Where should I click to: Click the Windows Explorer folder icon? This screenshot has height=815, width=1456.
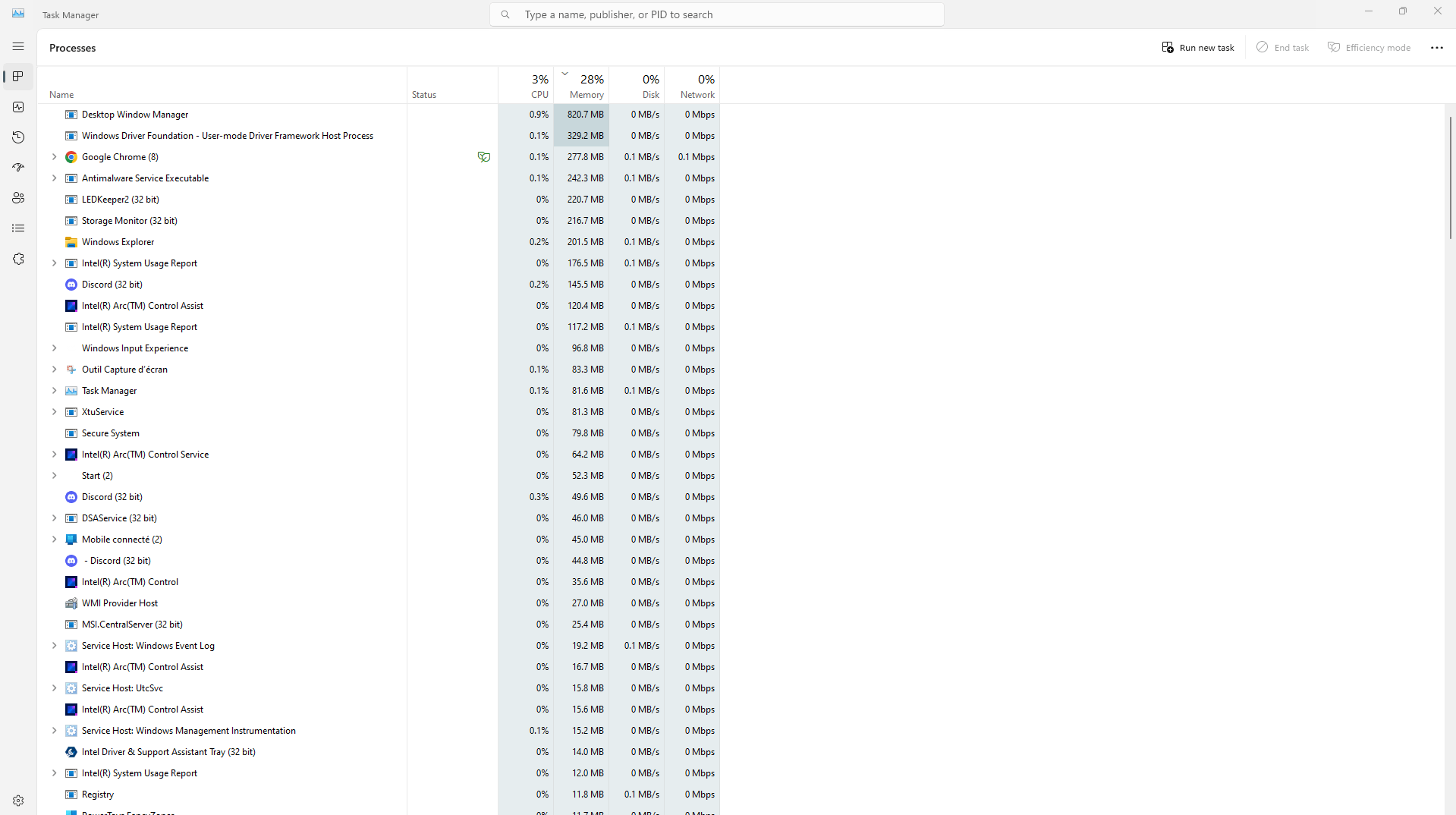point(71,242)
